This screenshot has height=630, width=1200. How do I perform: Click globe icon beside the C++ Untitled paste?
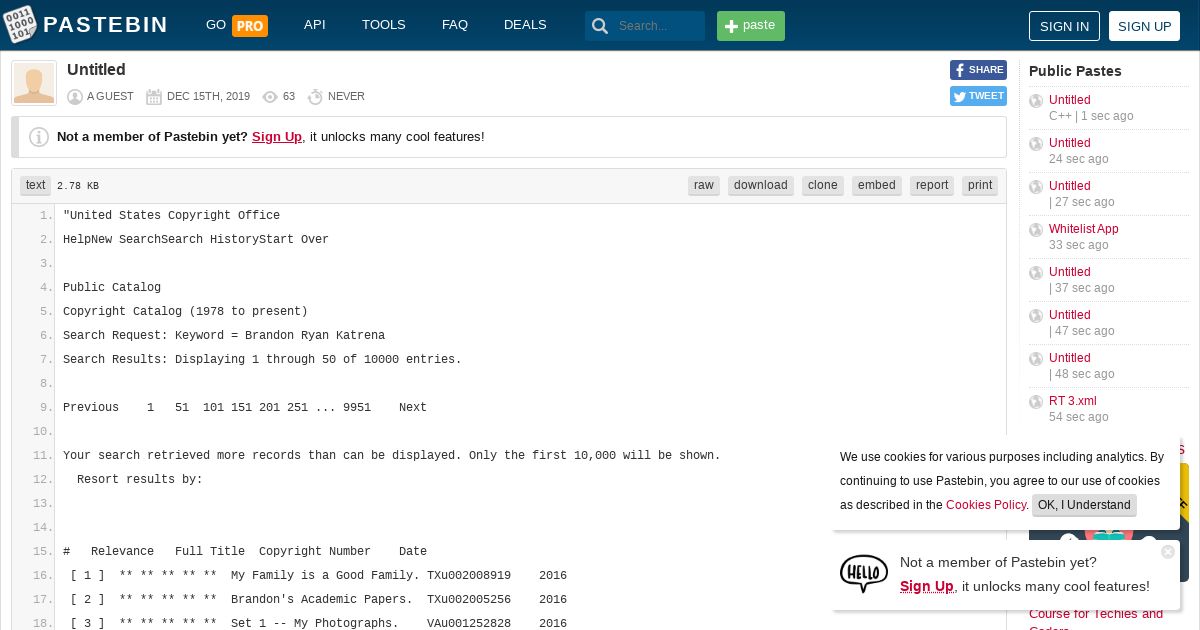[x=1036, y=101]
